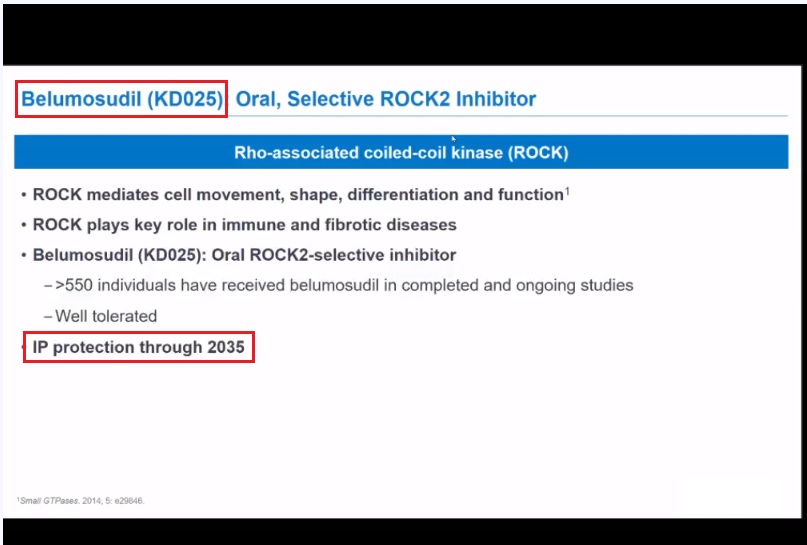Click "(ROCK)" at the end of the blue banner
The width and height of the screenshot is (807, 545).
pyautogui.click(x=538, y=153)
